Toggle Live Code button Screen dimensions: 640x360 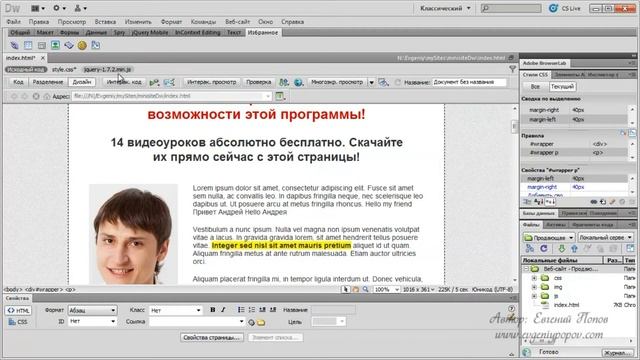(124, 82)
